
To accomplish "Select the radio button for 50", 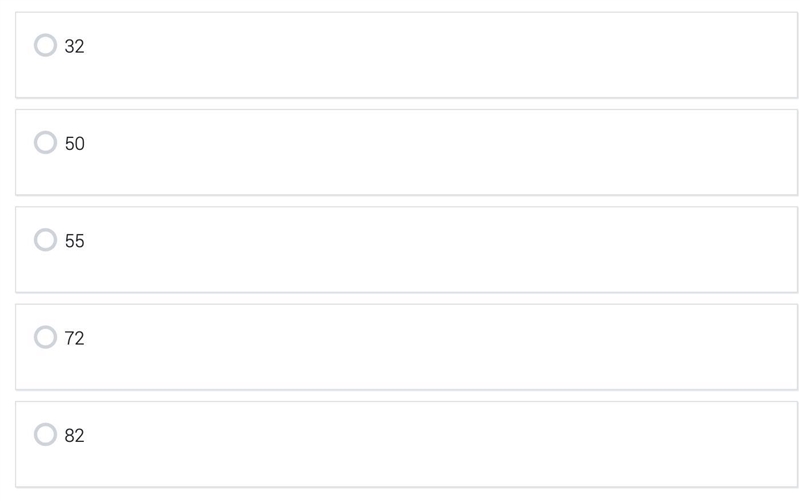I will coord(45,142).
